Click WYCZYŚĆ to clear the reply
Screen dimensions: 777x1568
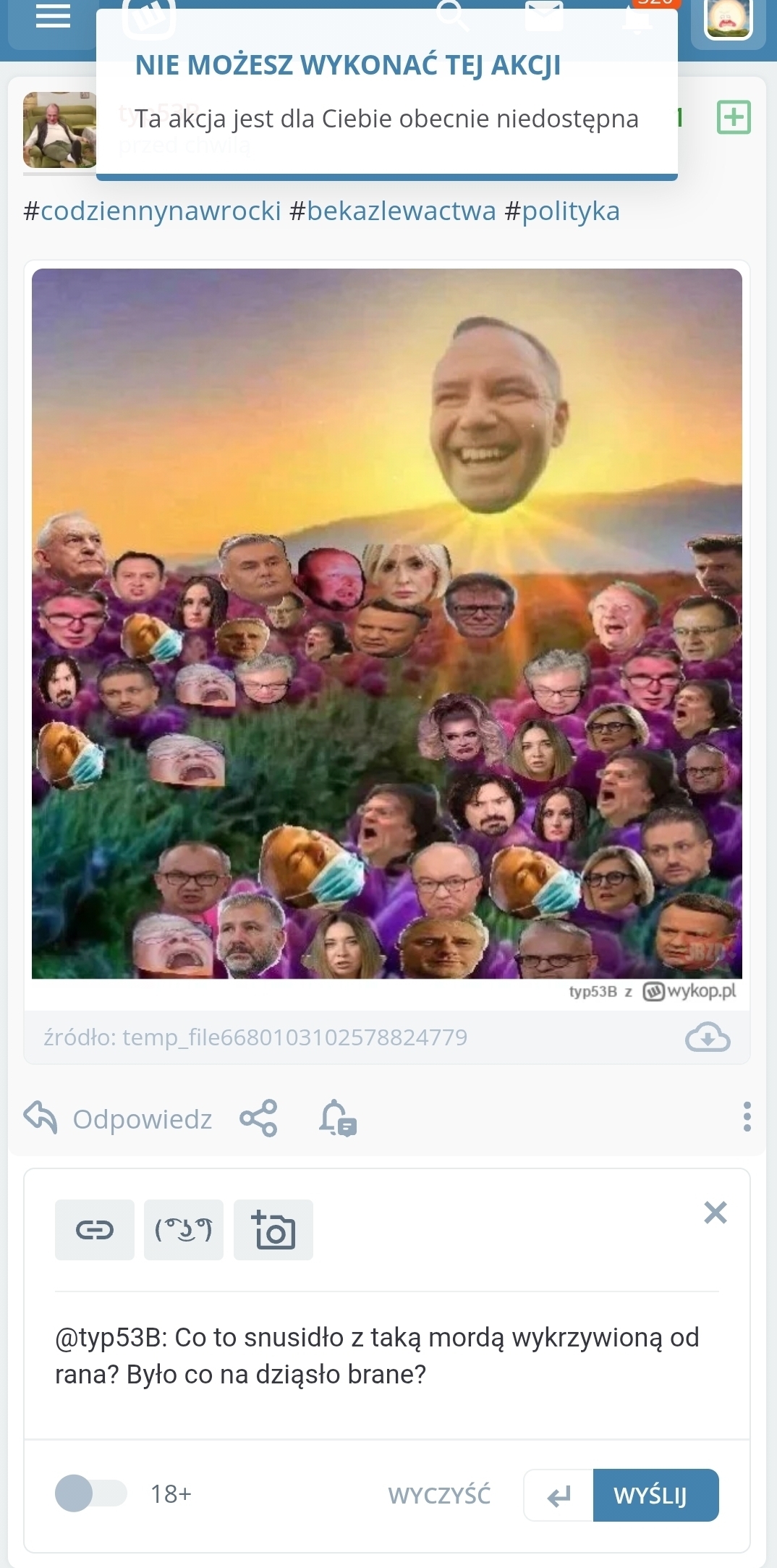pos(439,1495)
